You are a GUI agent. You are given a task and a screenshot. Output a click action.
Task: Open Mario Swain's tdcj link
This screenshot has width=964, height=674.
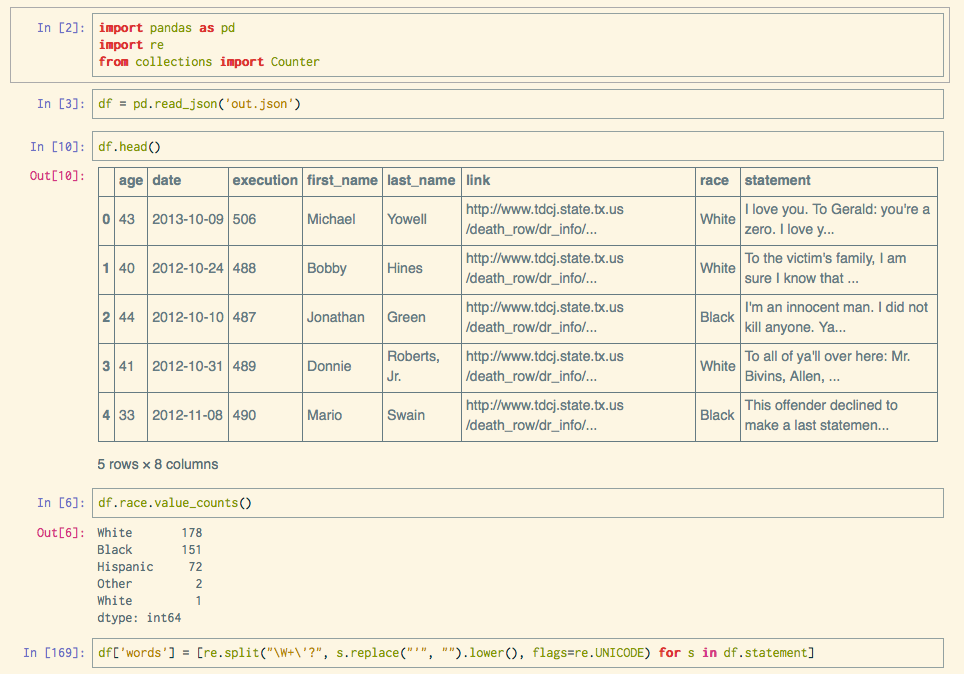[545, 415]
